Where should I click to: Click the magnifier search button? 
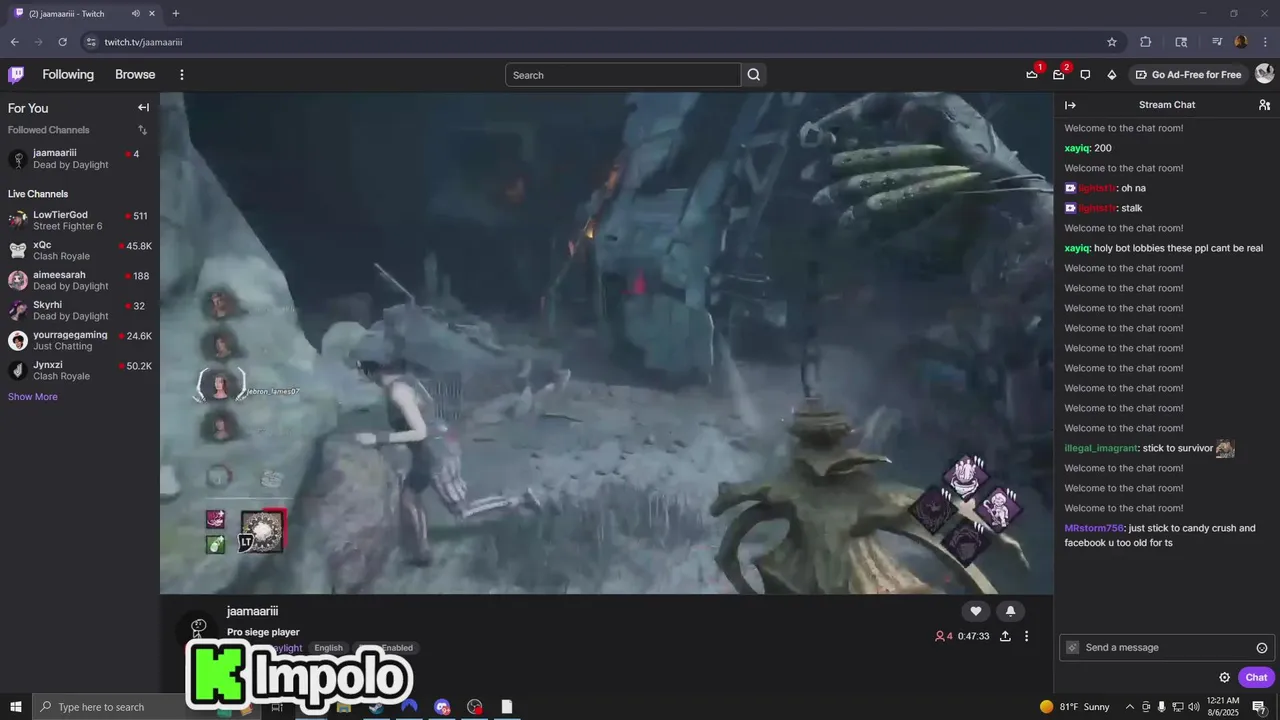[x=754, y=75]
